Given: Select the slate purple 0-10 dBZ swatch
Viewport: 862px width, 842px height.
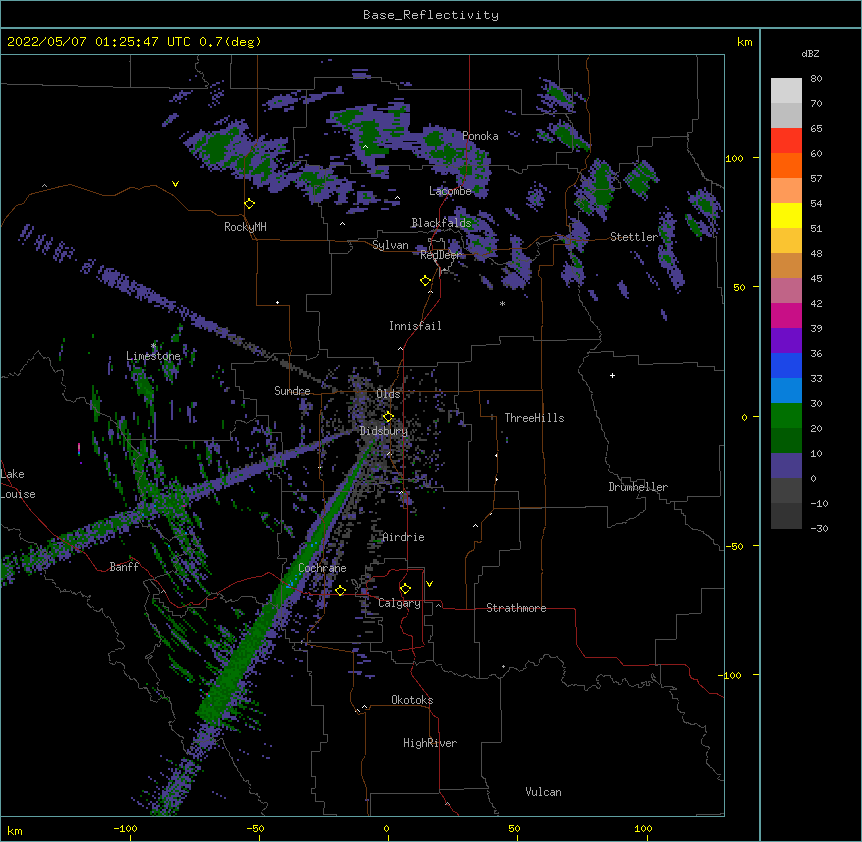Looking at the screenshot, I should click(786, 466).
